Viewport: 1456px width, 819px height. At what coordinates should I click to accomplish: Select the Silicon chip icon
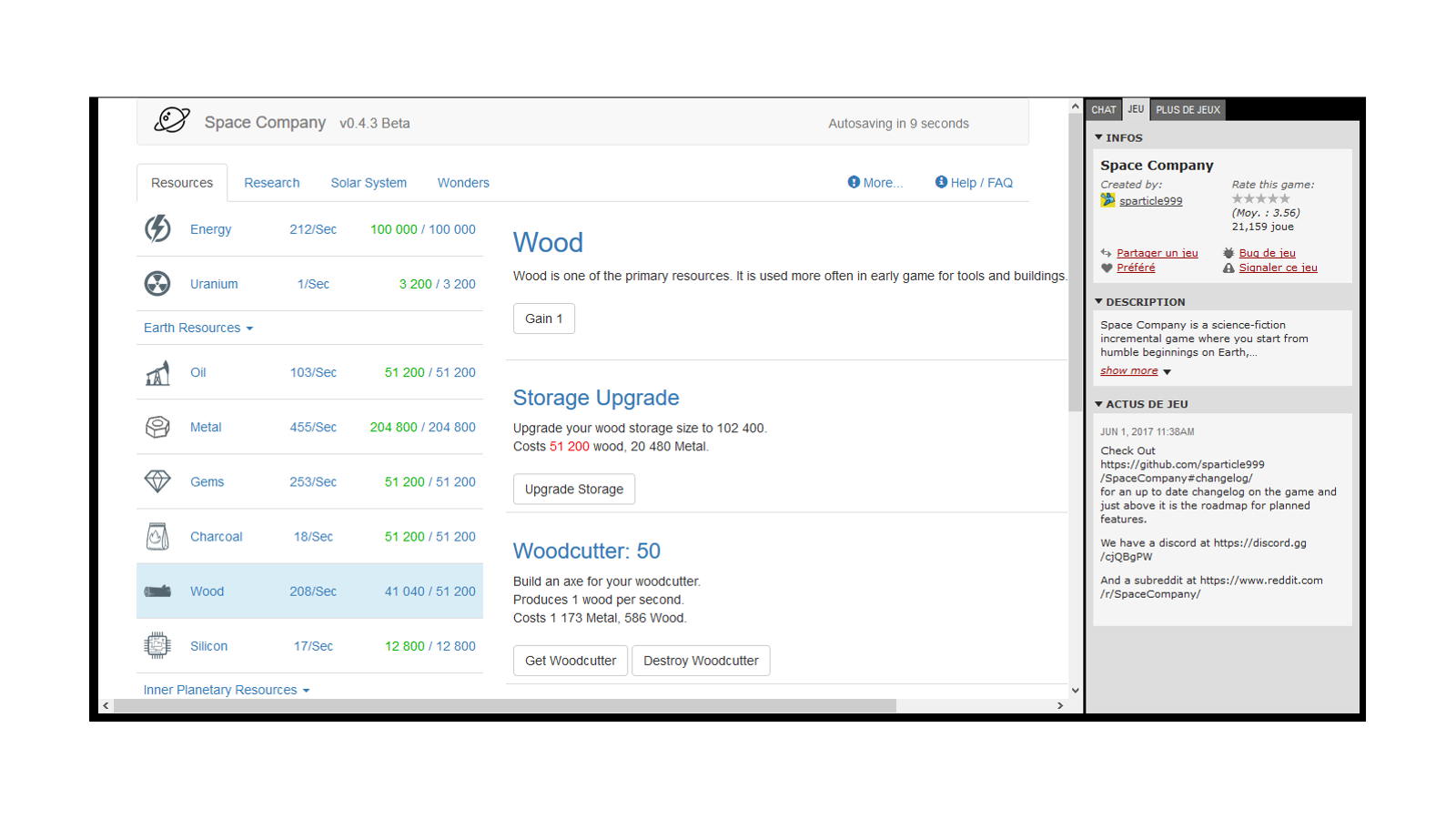(x=157, y=645)
